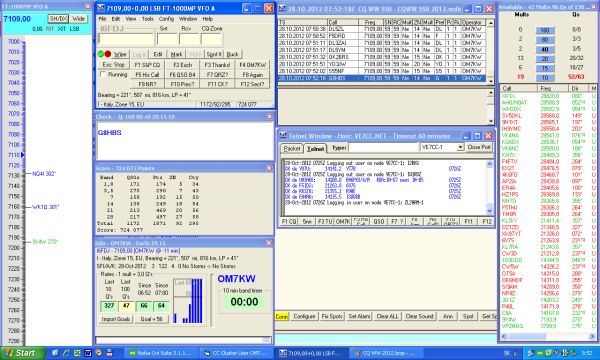This screenshot has width=600, height=360.
Task: Click the Clear Sound button
Action: pos(419,316)
